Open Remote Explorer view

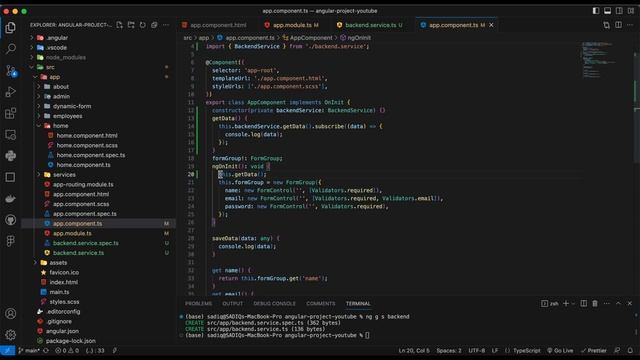coord(11,135)
